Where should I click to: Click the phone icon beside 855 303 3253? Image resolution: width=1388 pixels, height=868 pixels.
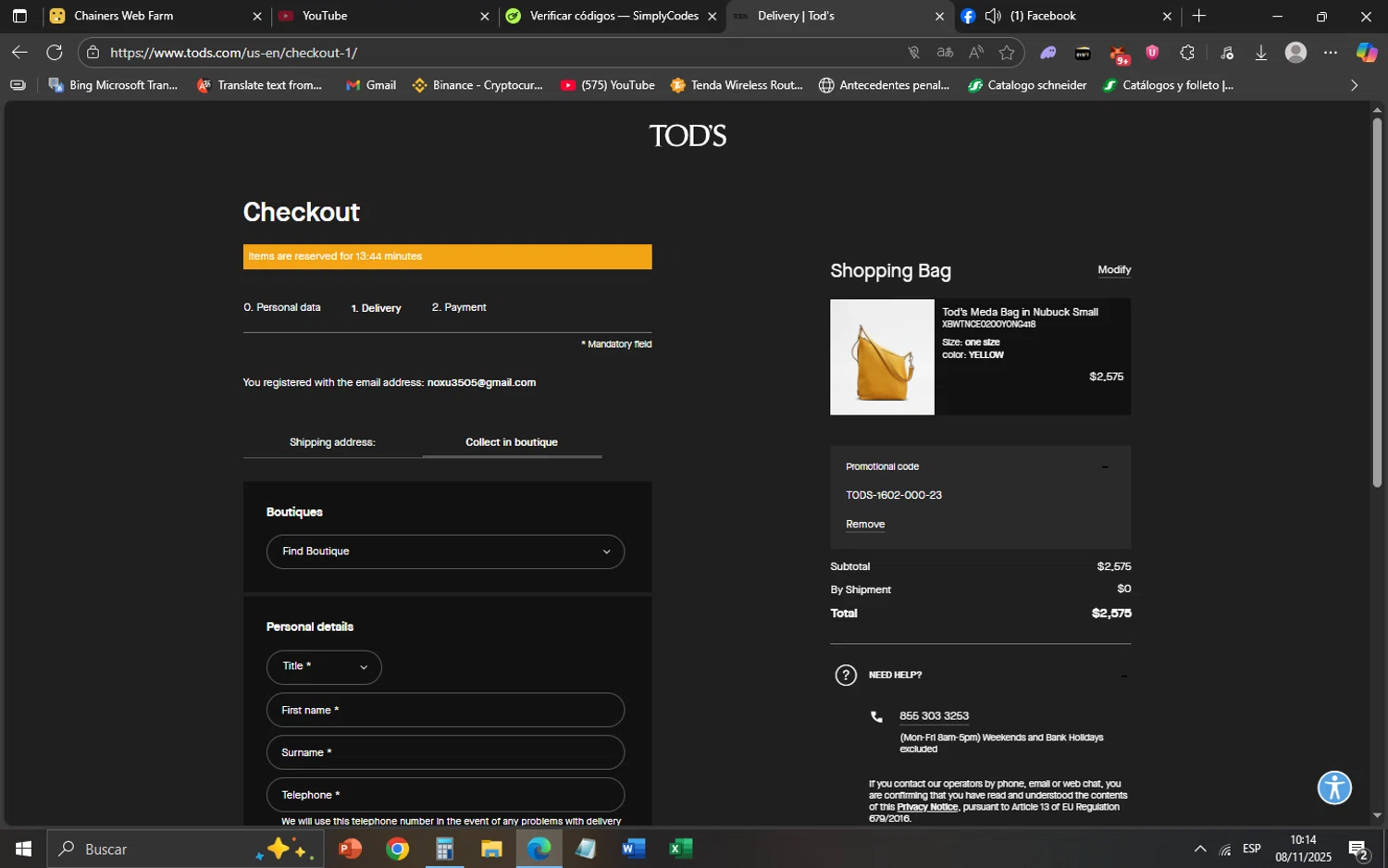pyautogui.click(x=876, y=716)
